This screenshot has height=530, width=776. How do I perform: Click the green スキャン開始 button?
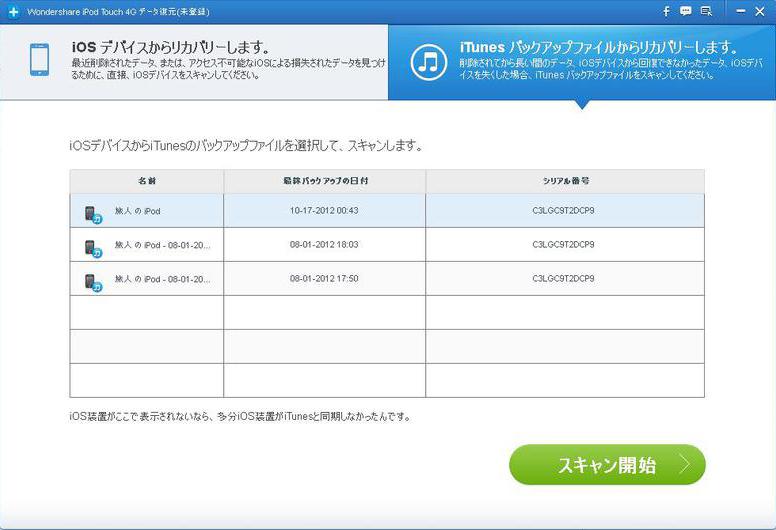(607, 465)
